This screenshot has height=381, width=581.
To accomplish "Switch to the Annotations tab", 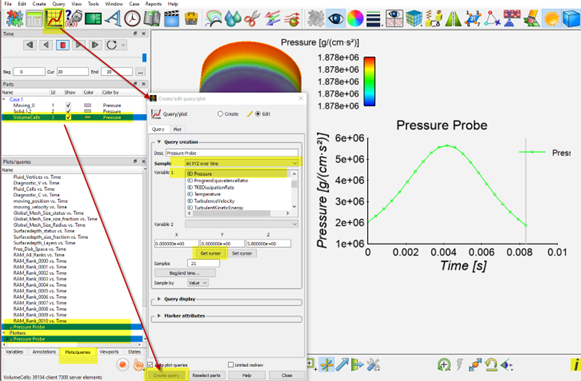I will tap(44, 352).
